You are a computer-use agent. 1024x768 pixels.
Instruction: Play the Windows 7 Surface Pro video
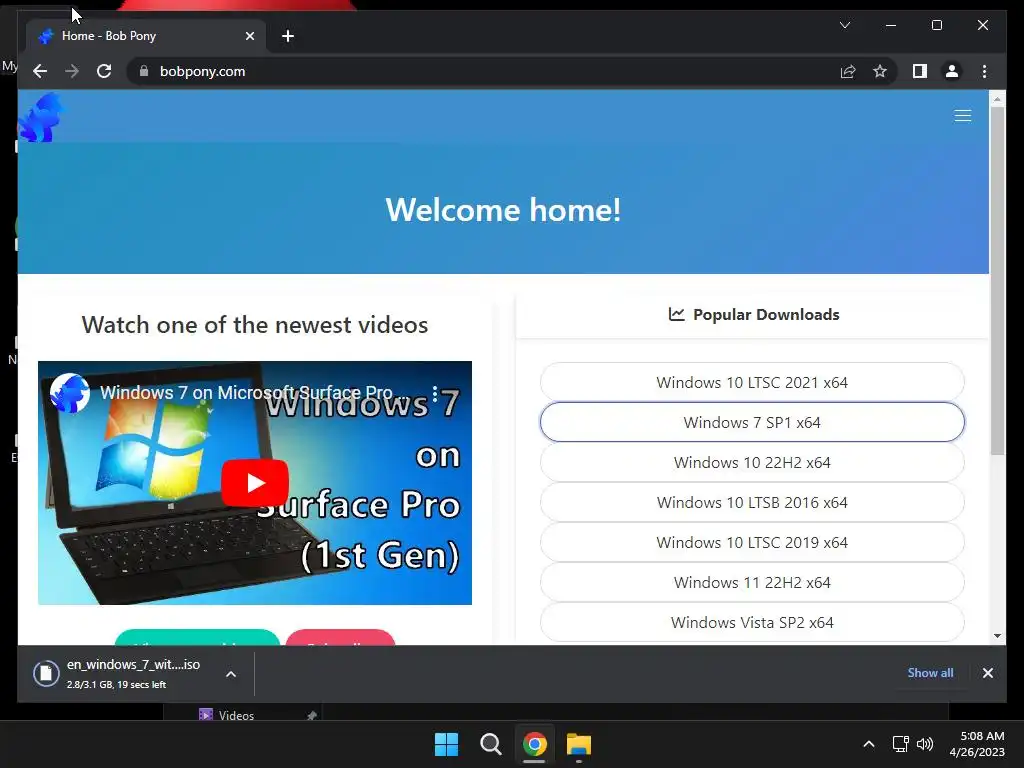tap(255, 483)
